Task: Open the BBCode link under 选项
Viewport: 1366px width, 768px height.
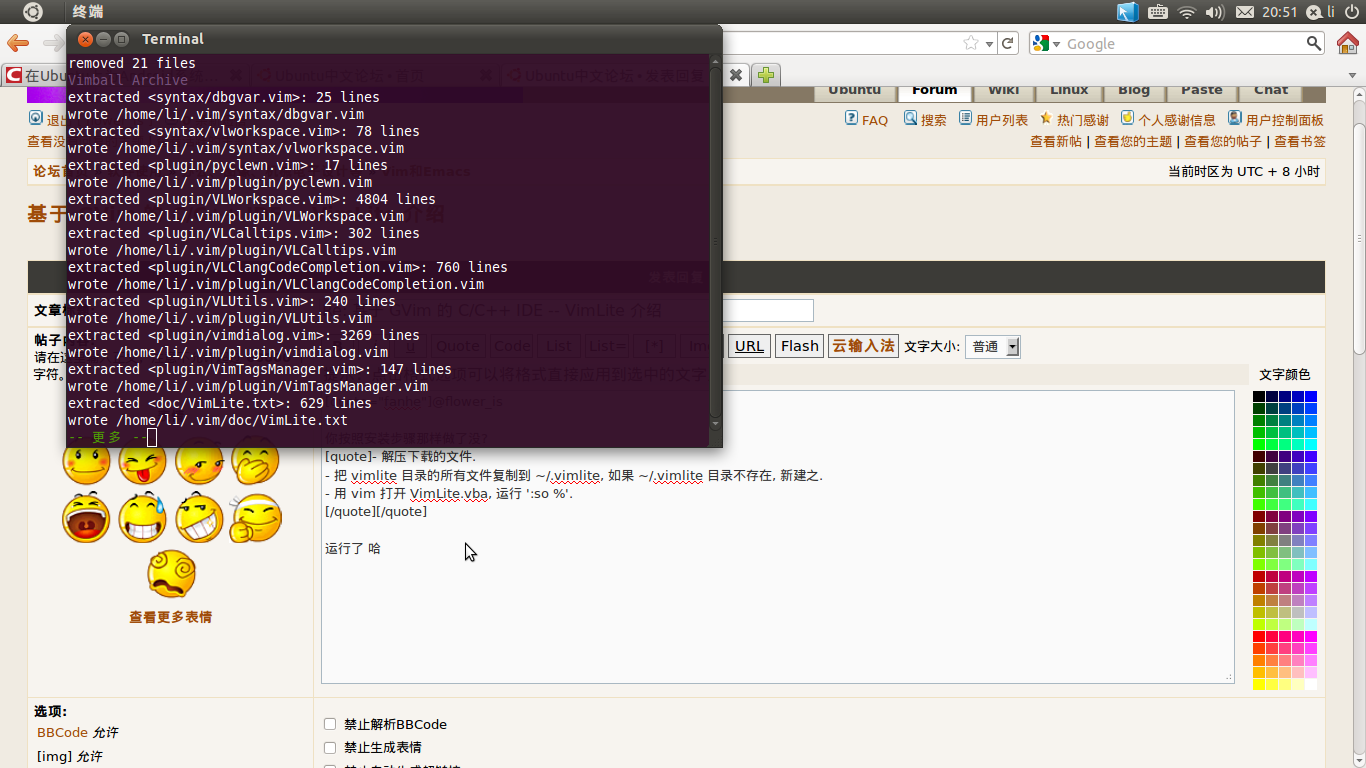Action: tap(63, 732)
